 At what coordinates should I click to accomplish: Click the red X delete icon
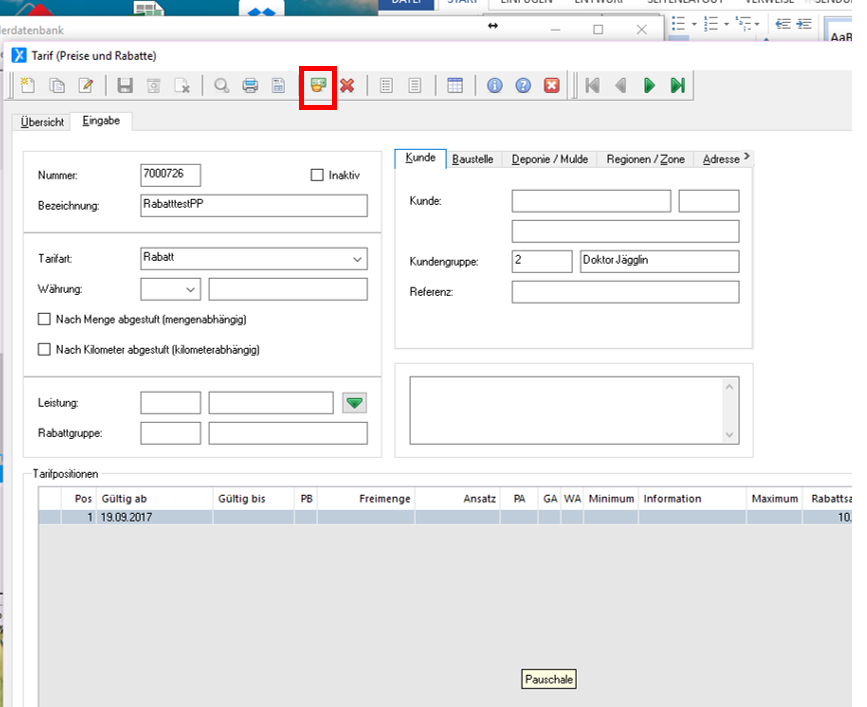point(347,86)
